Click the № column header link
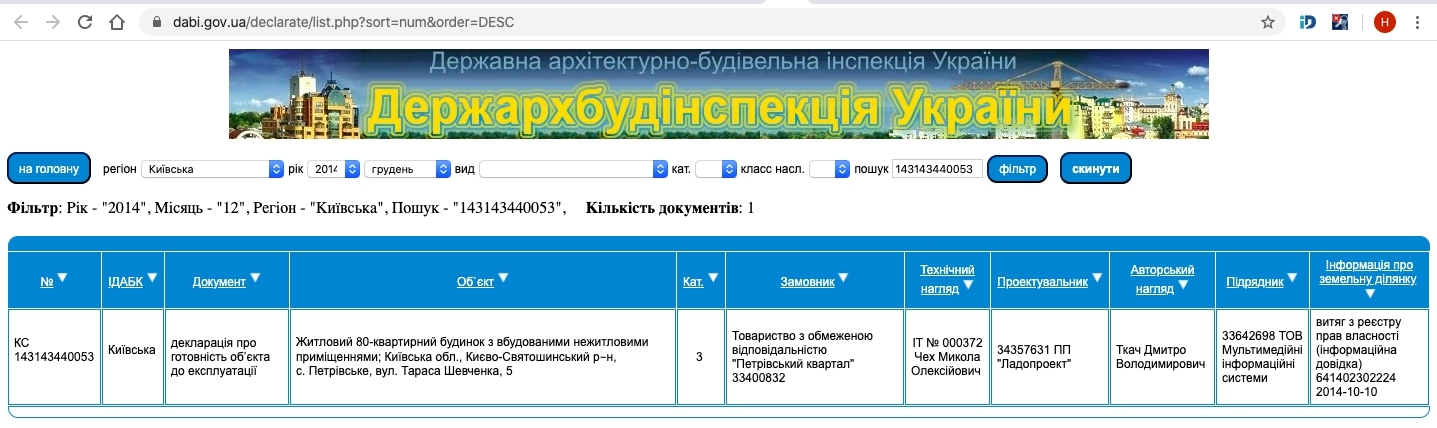This screenshot has width=1437, height=428. pos(47,283)
